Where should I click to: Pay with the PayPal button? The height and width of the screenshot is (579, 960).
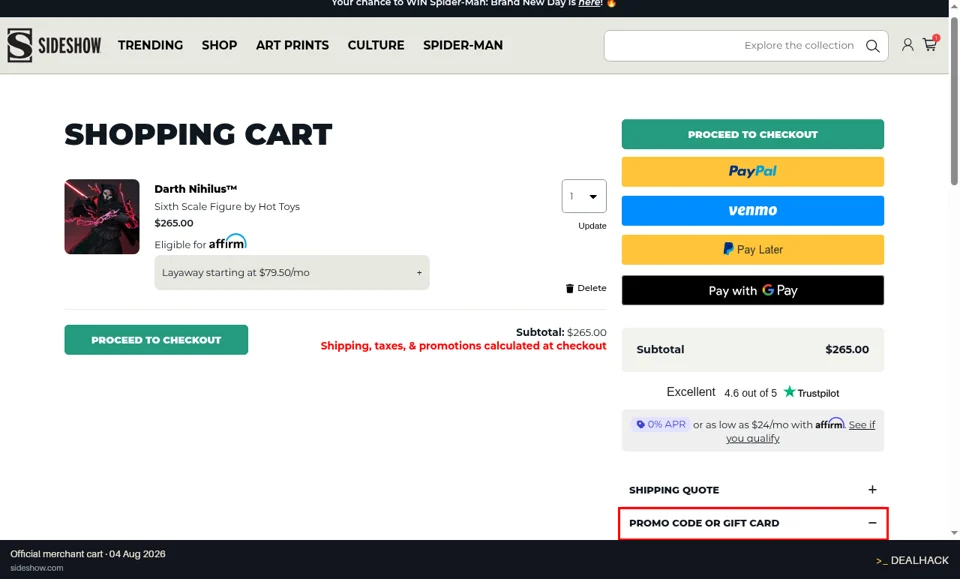coord(752,171)
